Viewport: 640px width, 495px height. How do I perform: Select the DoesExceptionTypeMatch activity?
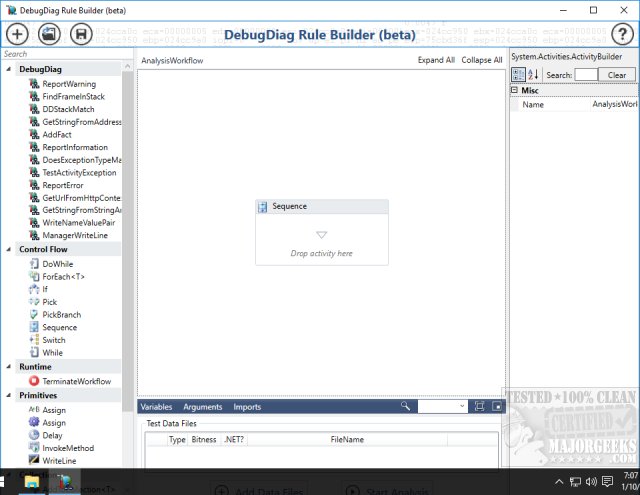75,160
